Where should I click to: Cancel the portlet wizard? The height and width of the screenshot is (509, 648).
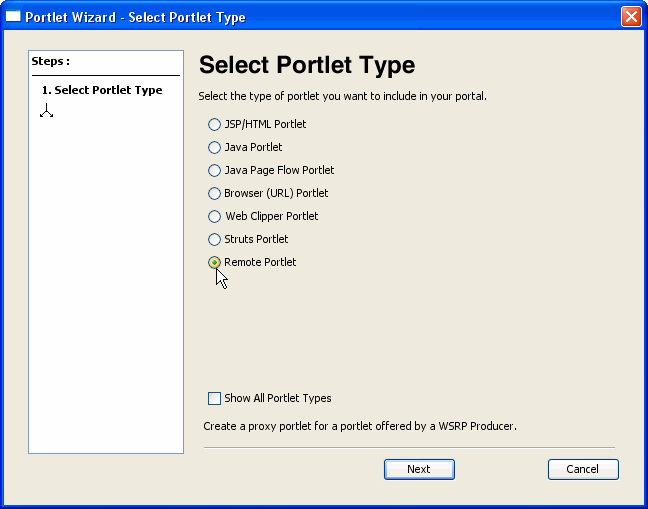coord(582,469)
